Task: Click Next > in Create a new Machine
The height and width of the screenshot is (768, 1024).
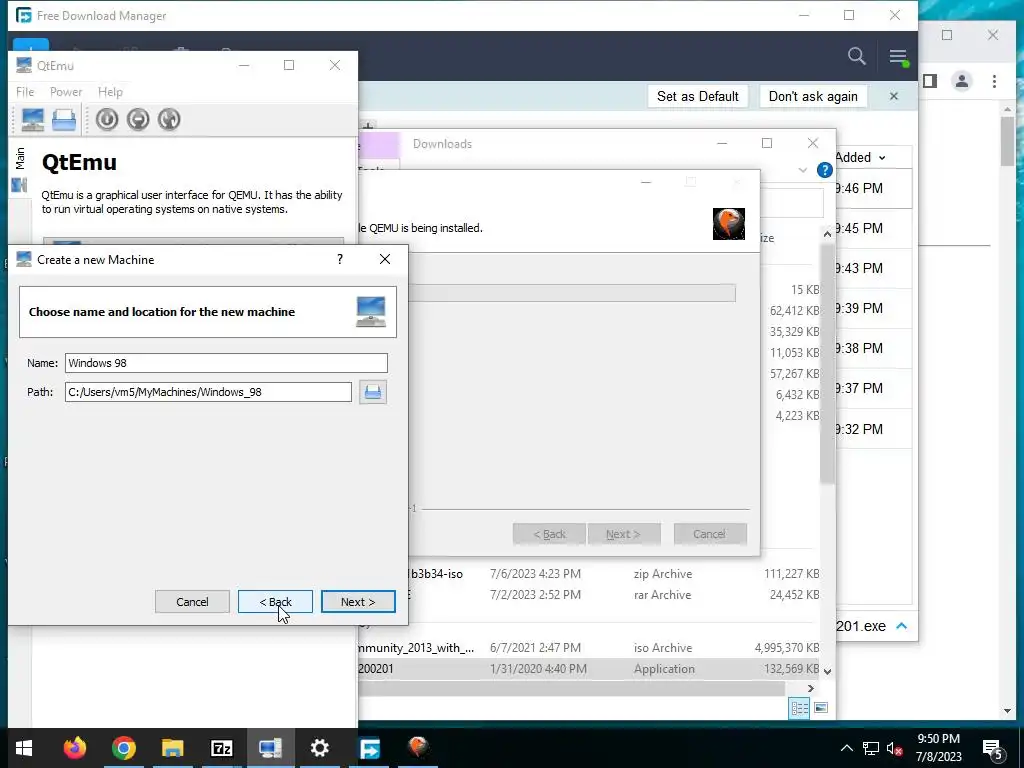Action: [x=358, y=602]
